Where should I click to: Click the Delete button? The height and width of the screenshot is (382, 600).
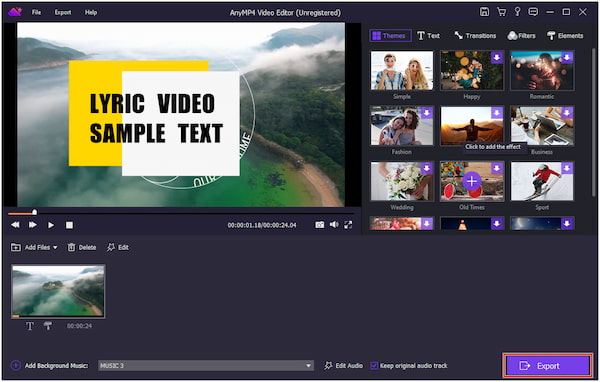[x=82, y=248]
